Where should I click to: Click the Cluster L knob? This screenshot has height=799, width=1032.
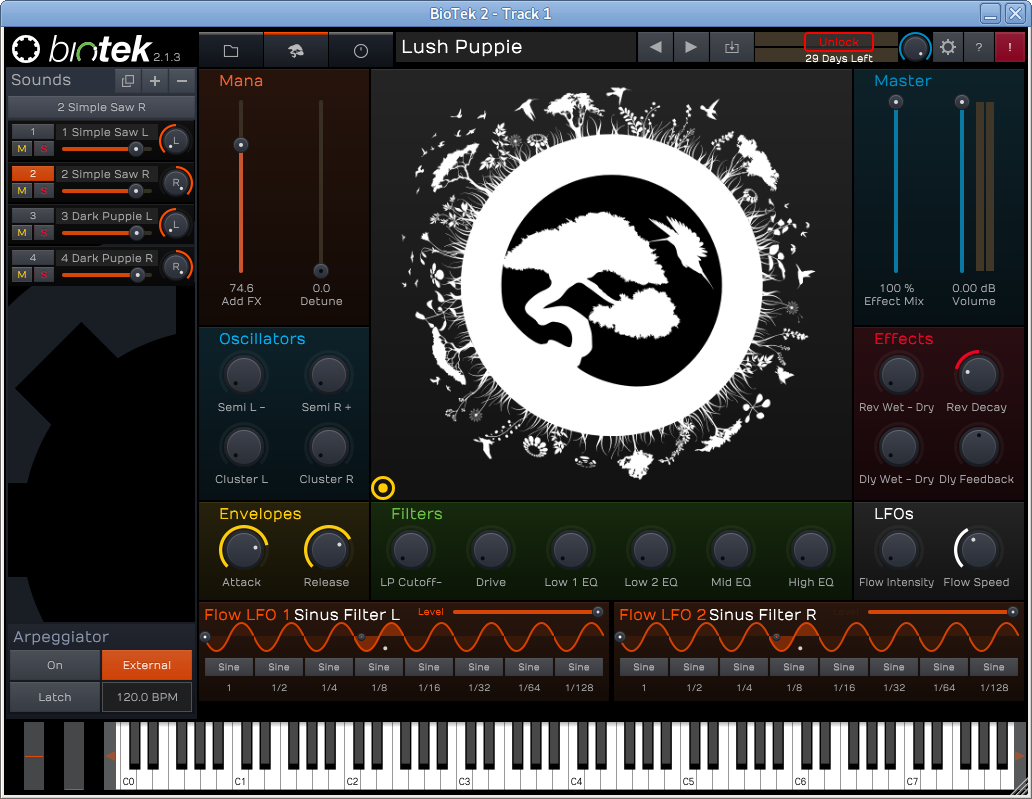[x=243, y=447]
